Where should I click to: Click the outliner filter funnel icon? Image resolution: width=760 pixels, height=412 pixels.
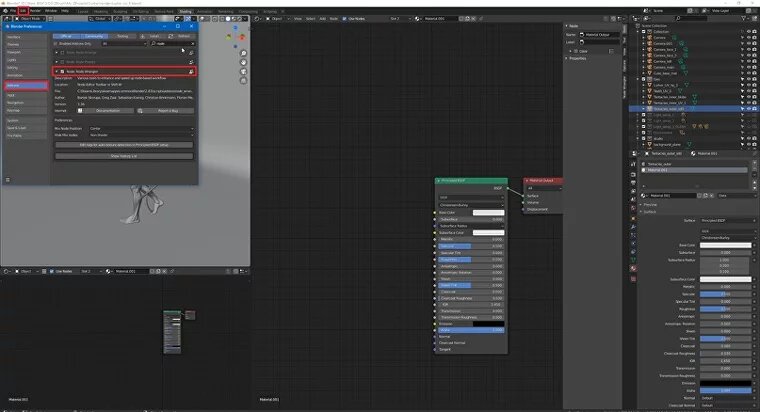coord(744,18)
